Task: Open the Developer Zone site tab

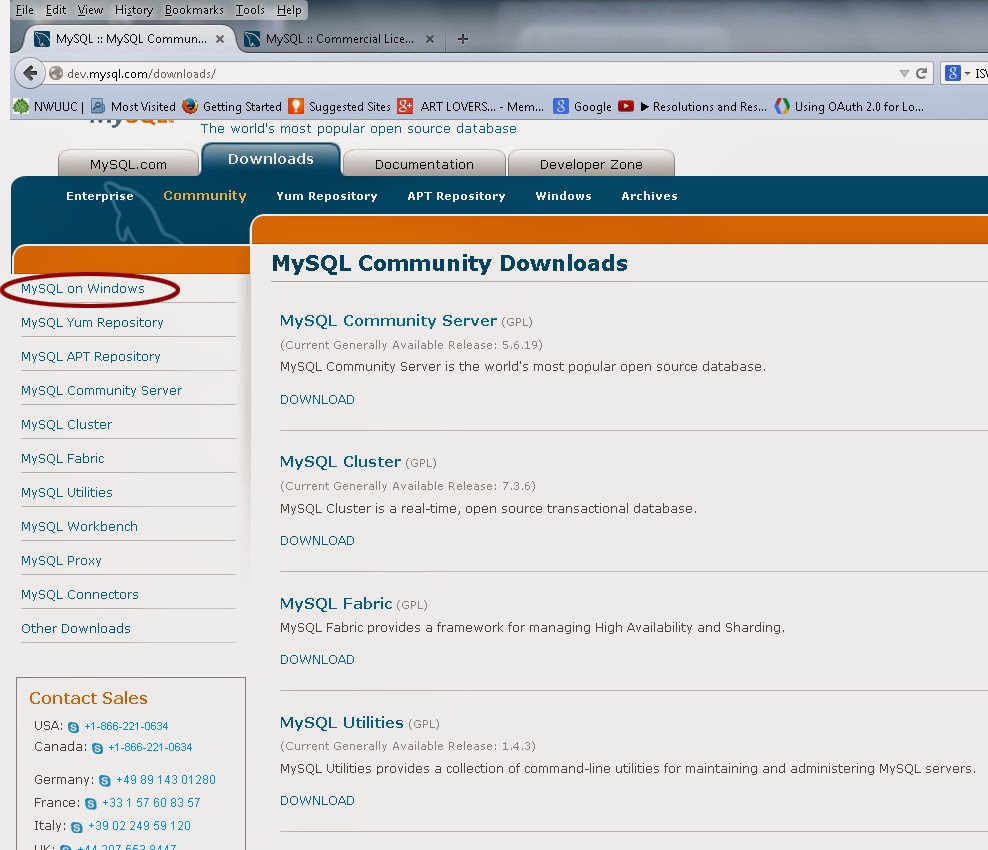Action: coord(591,164)
